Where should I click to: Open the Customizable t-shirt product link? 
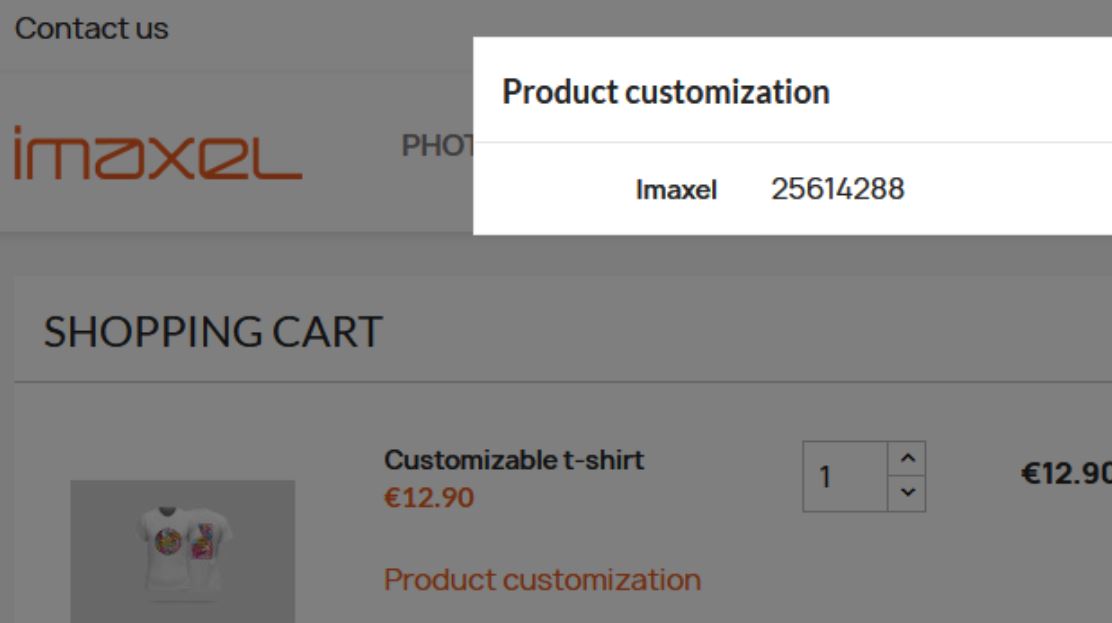tap(514, 460)
